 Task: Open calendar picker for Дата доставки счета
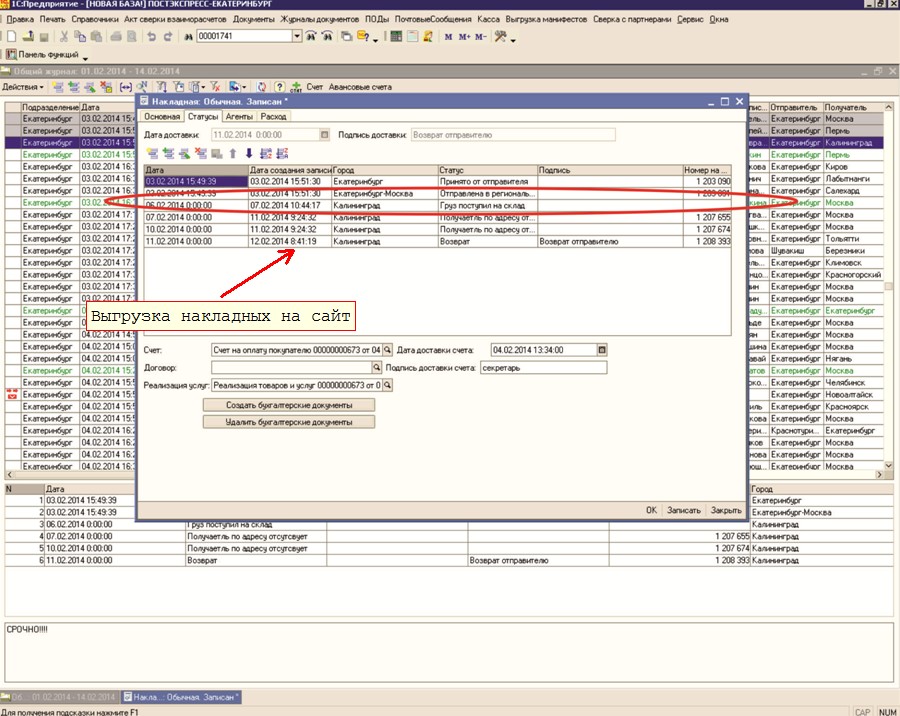[x=602, y=350]
